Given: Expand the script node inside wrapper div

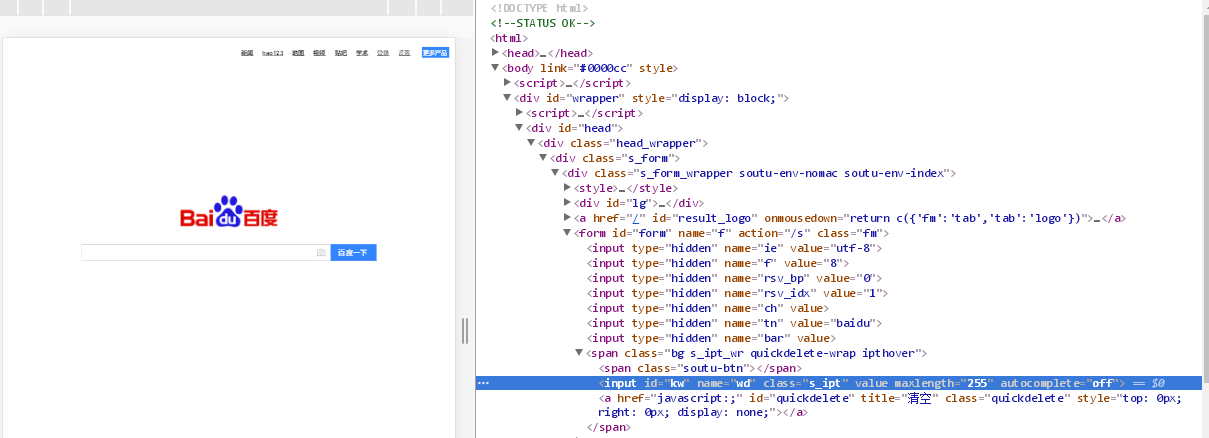Looking at the screenshot, I should 520,113.
